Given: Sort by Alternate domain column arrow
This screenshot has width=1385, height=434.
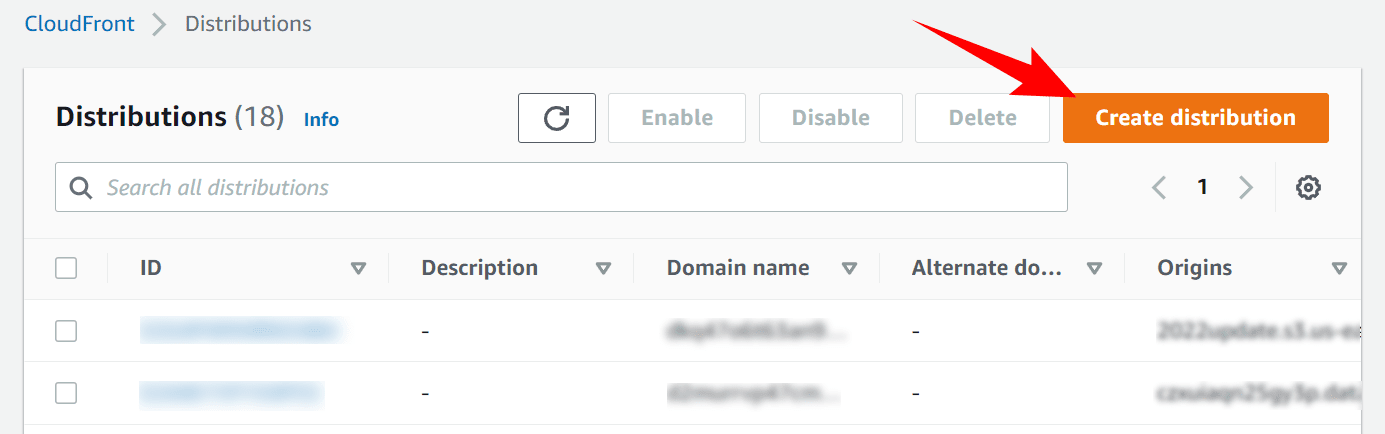Looking at the screenshot, I should point(1094,268).
